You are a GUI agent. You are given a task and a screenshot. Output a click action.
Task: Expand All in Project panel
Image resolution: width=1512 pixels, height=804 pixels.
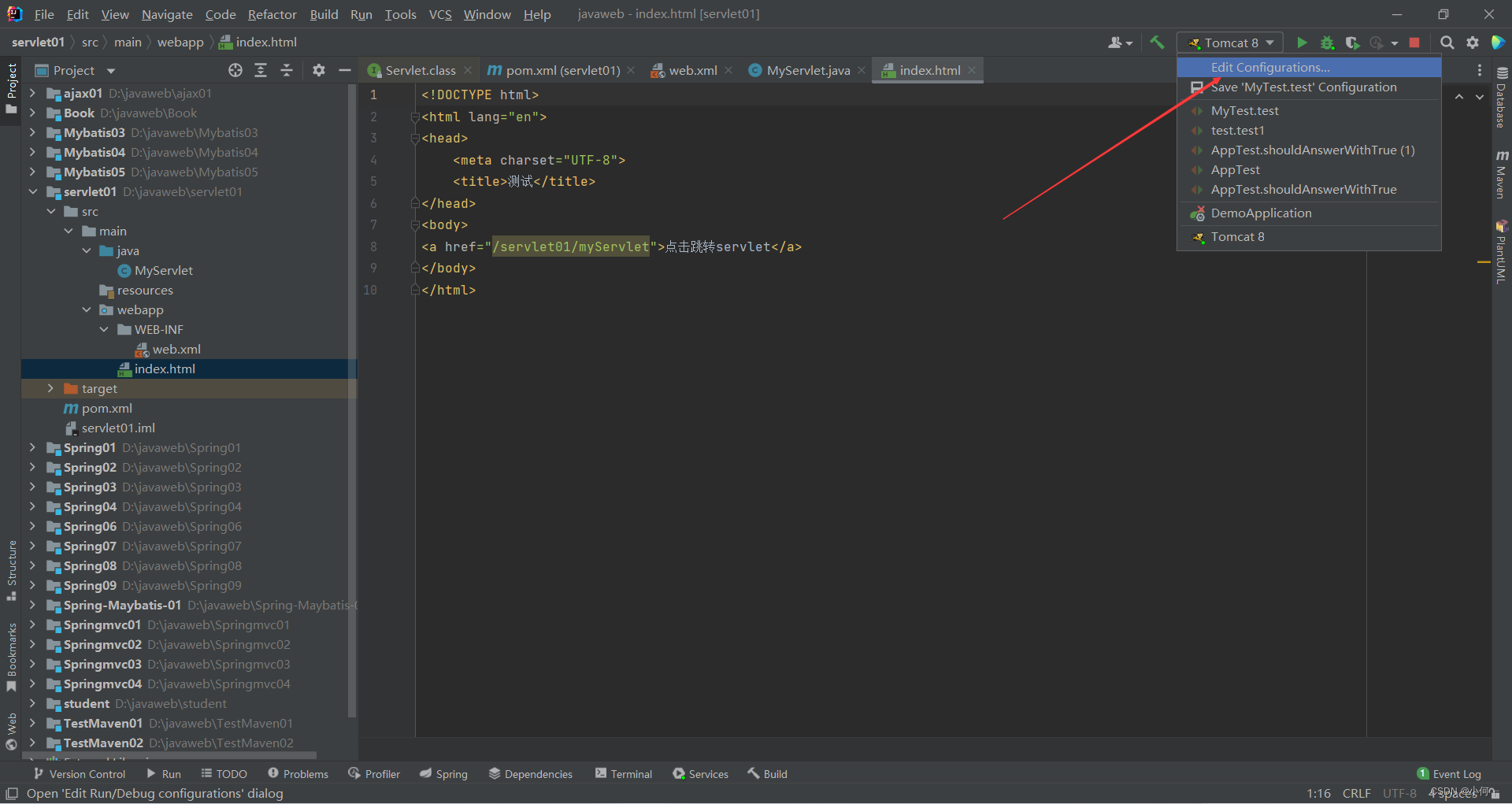(261, 70)
